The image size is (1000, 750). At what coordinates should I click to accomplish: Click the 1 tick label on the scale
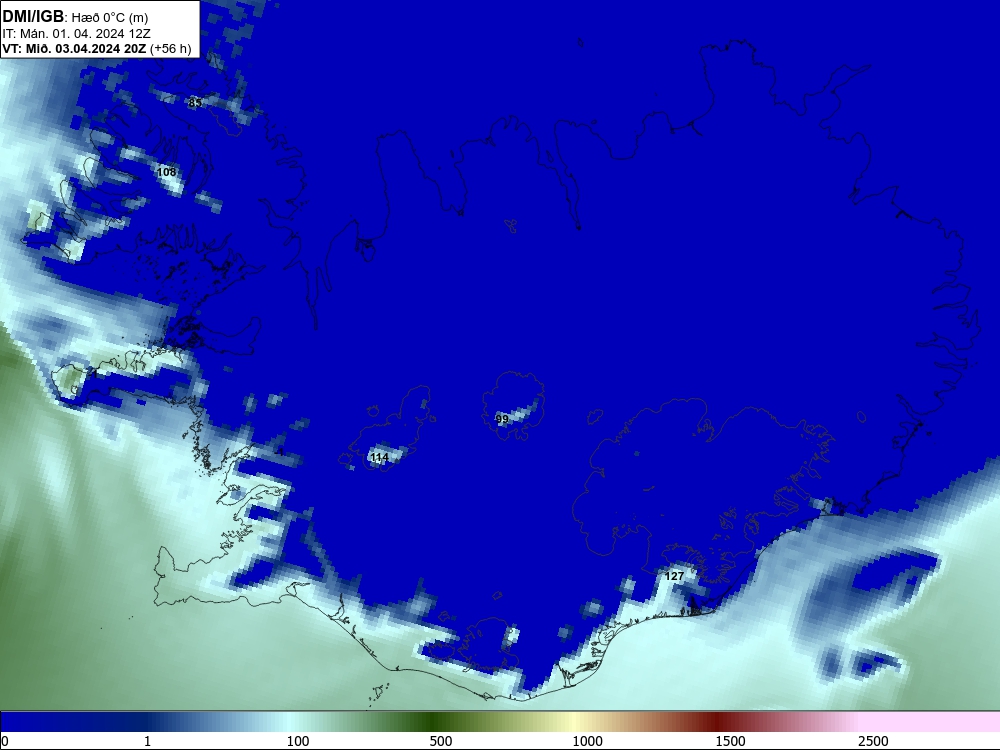click(147, 741)
